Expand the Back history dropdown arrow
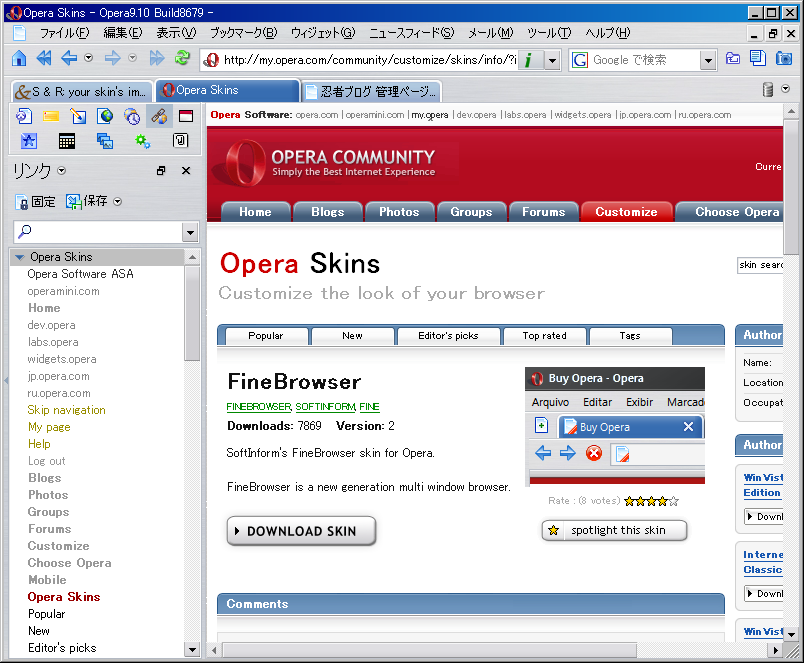The width and height of the screenshot is (804, 663). click(88, 58)
